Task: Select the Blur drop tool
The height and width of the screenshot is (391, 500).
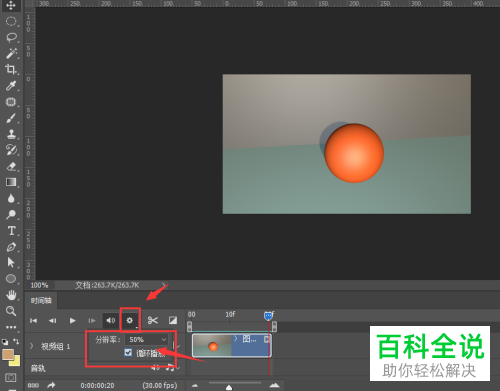Action: click(x=11, y=199)
